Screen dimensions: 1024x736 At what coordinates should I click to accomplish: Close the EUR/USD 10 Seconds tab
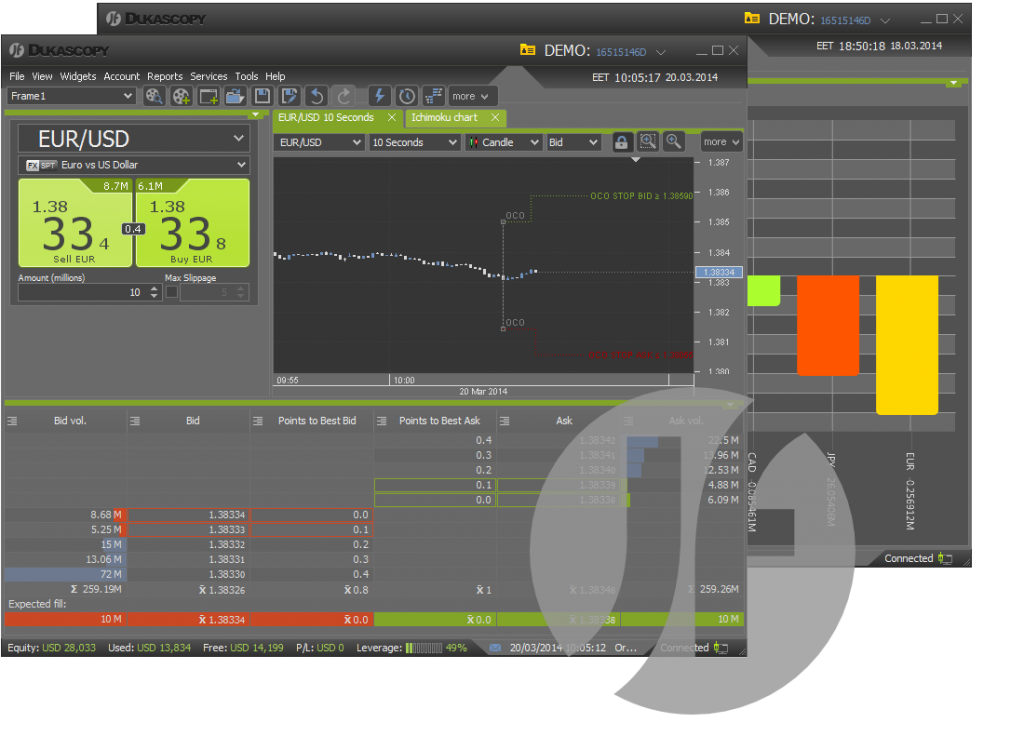[391, 118]
